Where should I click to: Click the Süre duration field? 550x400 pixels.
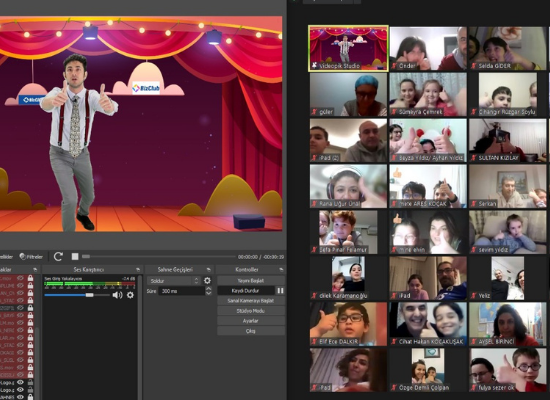click(x=181, y=291)
